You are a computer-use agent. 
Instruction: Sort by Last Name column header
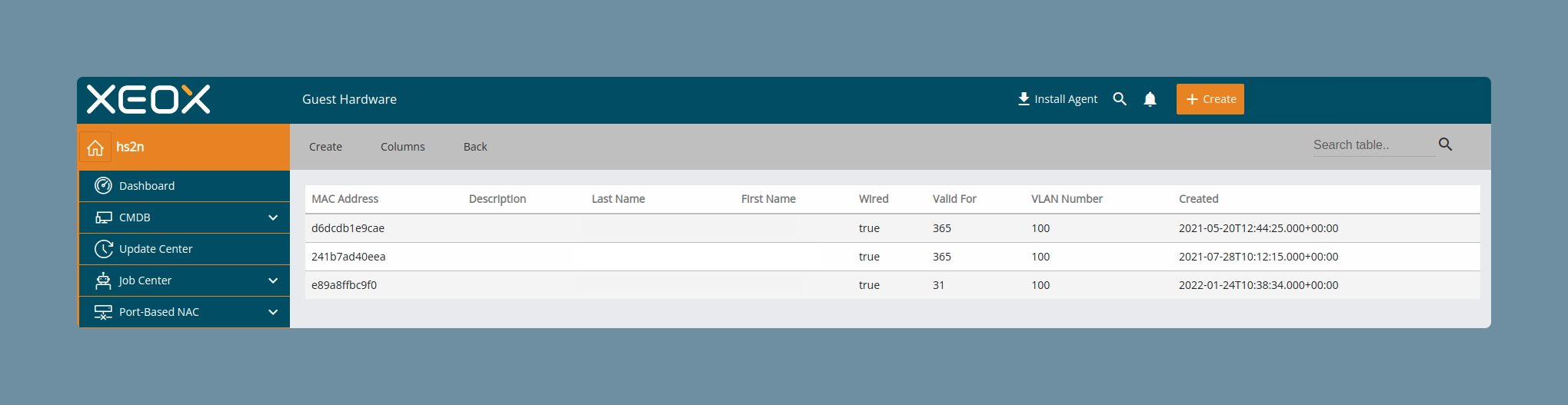618,199
